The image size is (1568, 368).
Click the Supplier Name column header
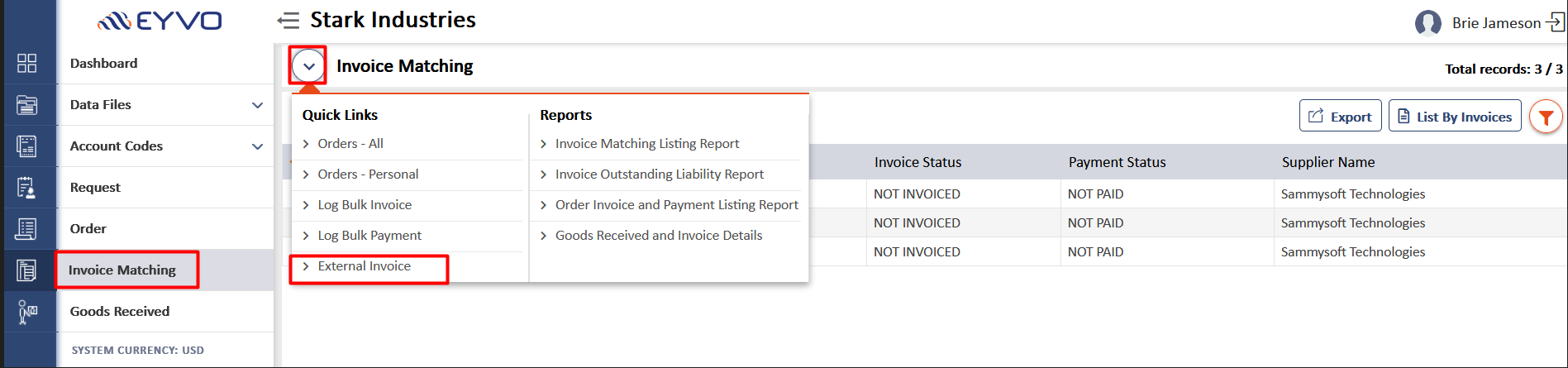coord(1328,163)
